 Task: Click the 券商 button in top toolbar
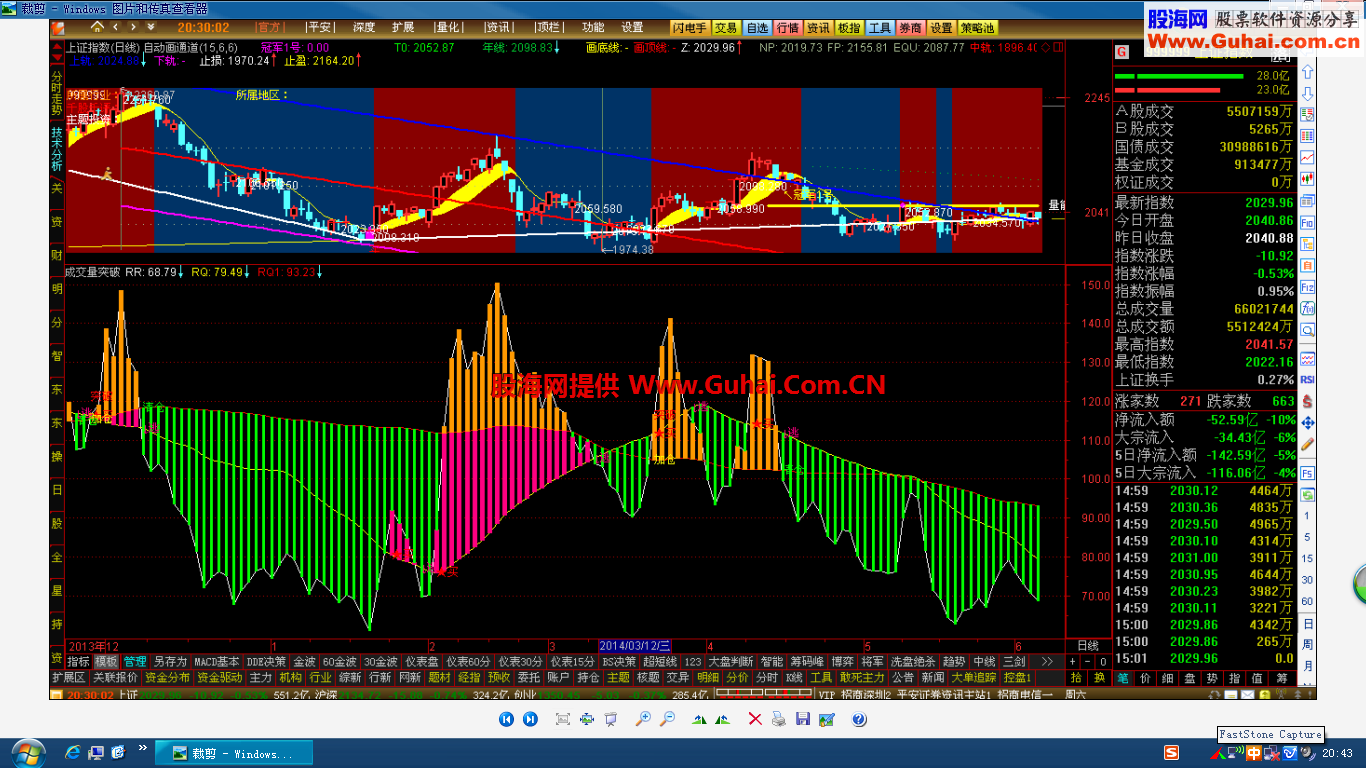tap(910, 28)
